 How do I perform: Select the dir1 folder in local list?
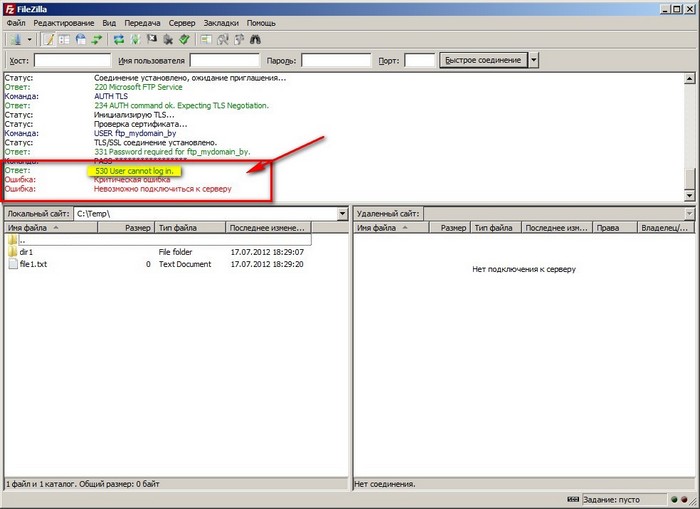coord(158,252)
